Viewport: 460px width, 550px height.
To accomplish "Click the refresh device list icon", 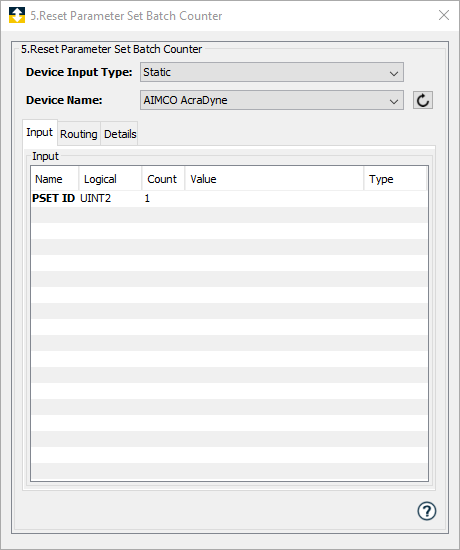I will (422, 100).
